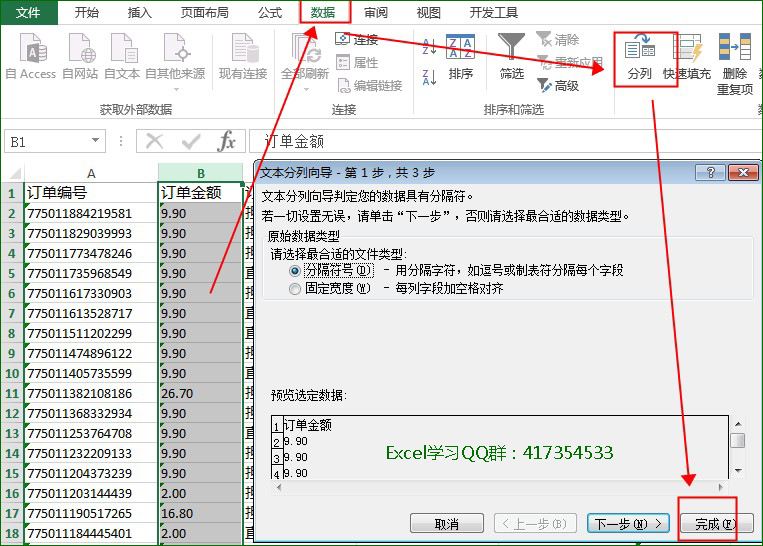The width and height of the screenshot is (763, 546).
Task: Select row 11 header
Action: coord(12,393)
